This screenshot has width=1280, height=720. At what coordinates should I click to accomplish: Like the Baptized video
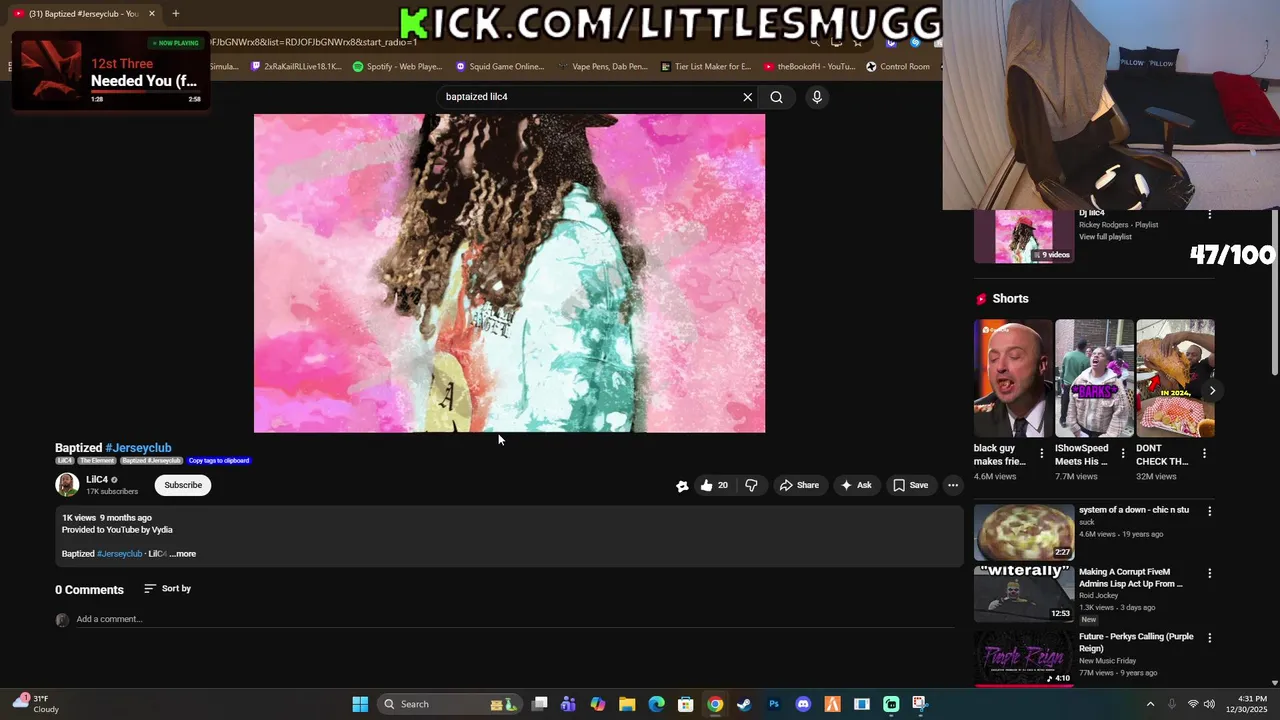point(714,485)
